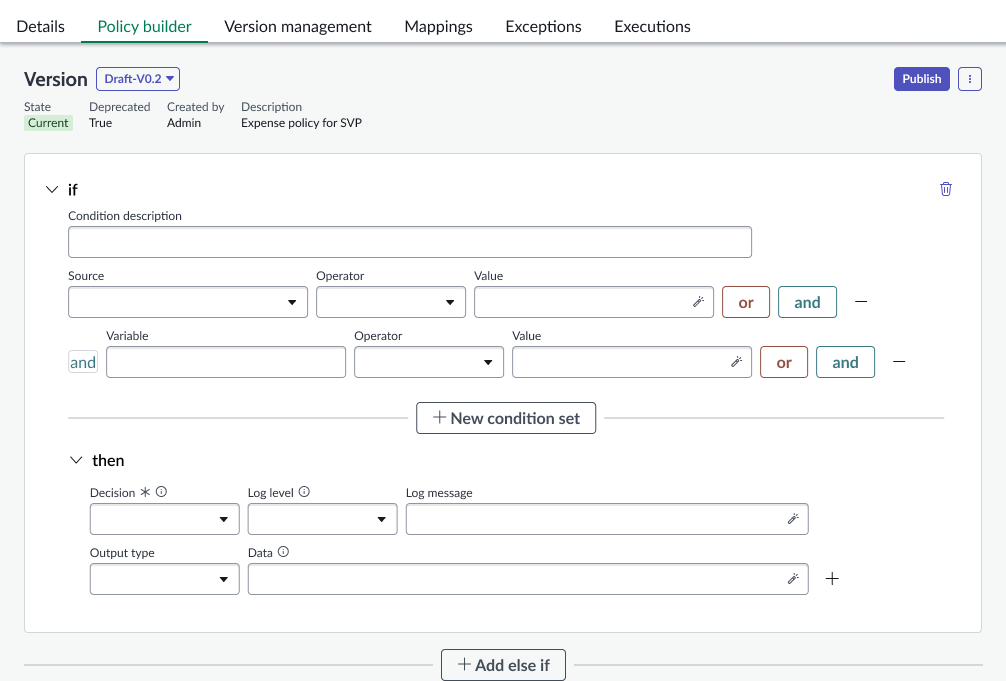
Task: Click the Publish button
Action: click(921, 79)
